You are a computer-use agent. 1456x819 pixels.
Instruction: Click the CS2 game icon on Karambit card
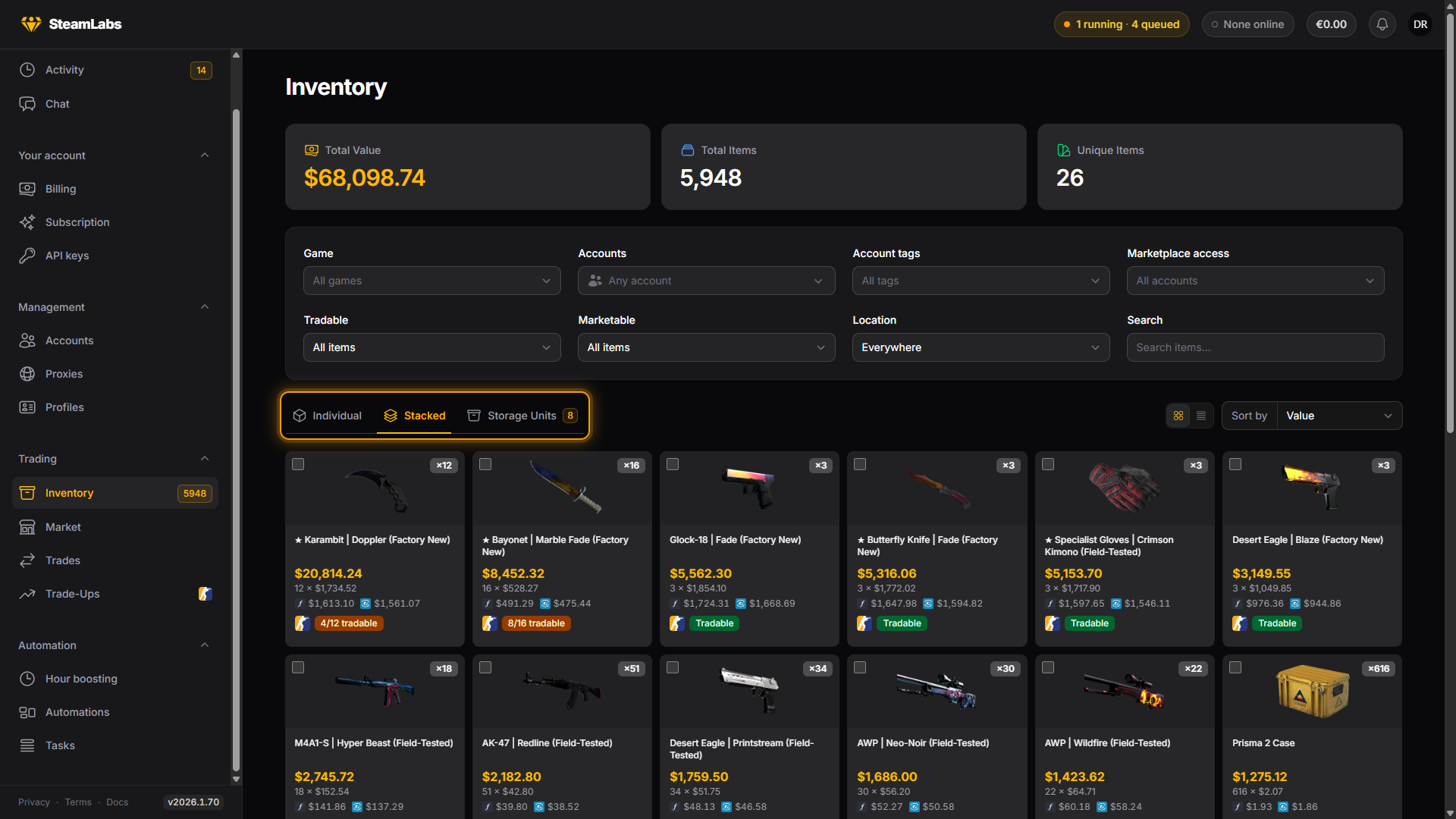(302, 623)
